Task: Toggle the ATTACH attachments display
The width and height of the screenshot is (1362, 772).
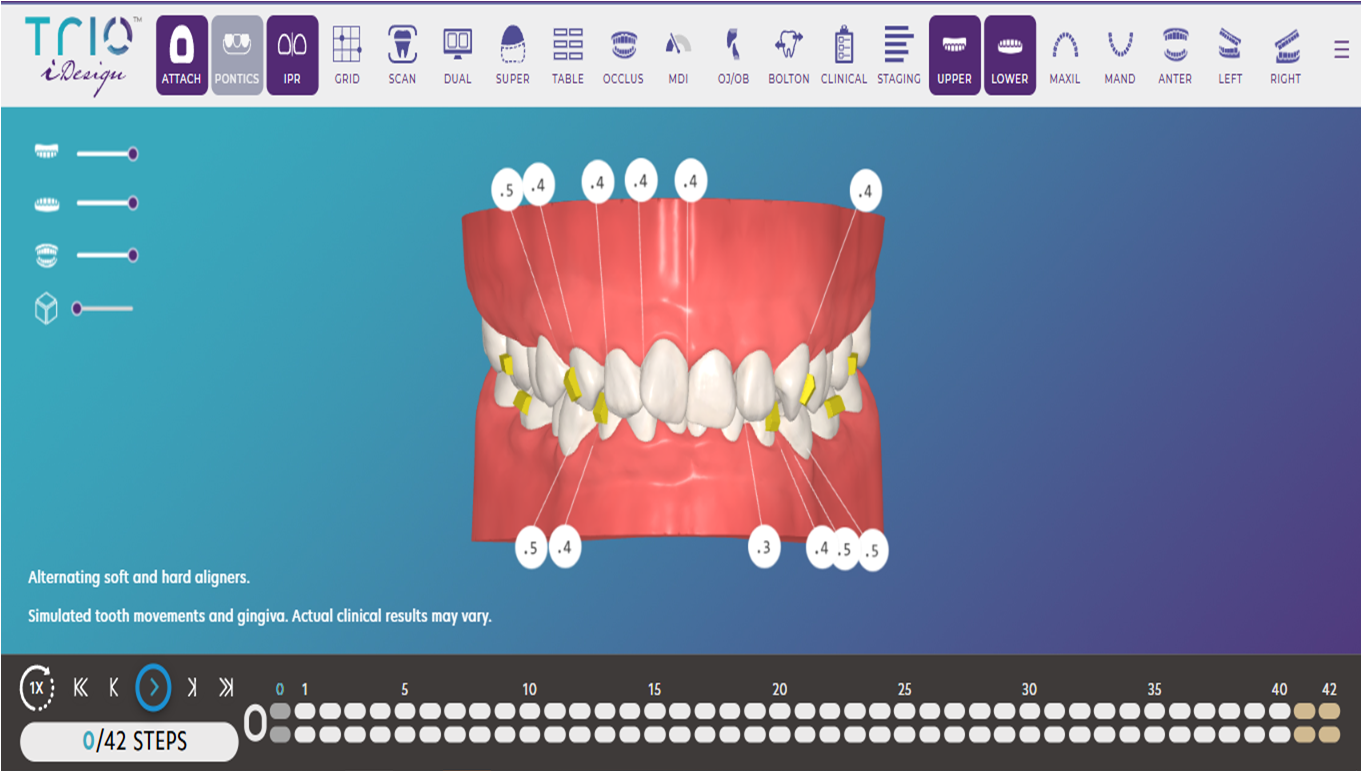Action: [x=182, y=56]
